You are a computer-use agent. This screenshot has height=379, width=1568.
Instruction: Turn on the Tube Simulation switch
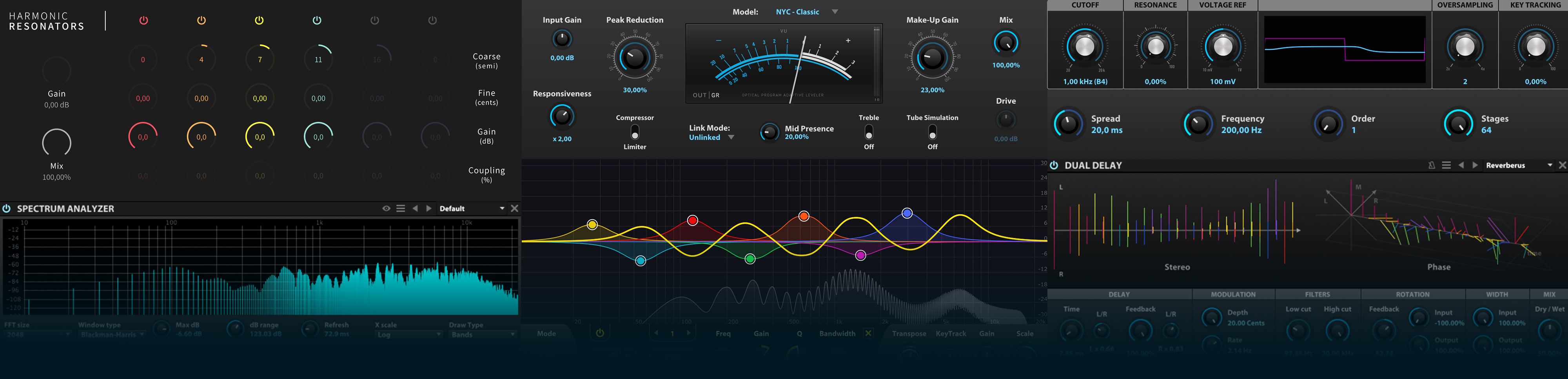click(x=932, y=132)
